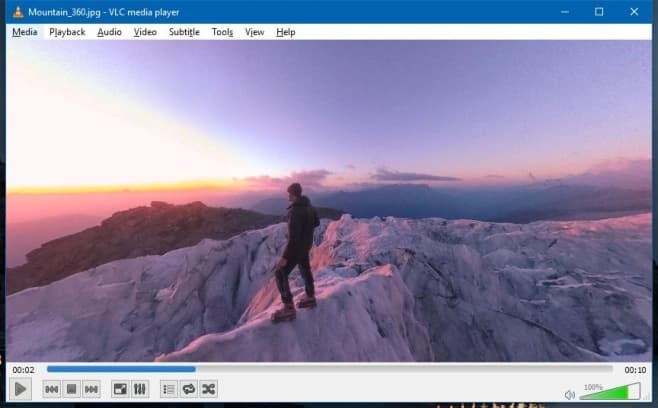Skip to the next media item
This screenshot has width=658, height=408.
coord(91,389)
